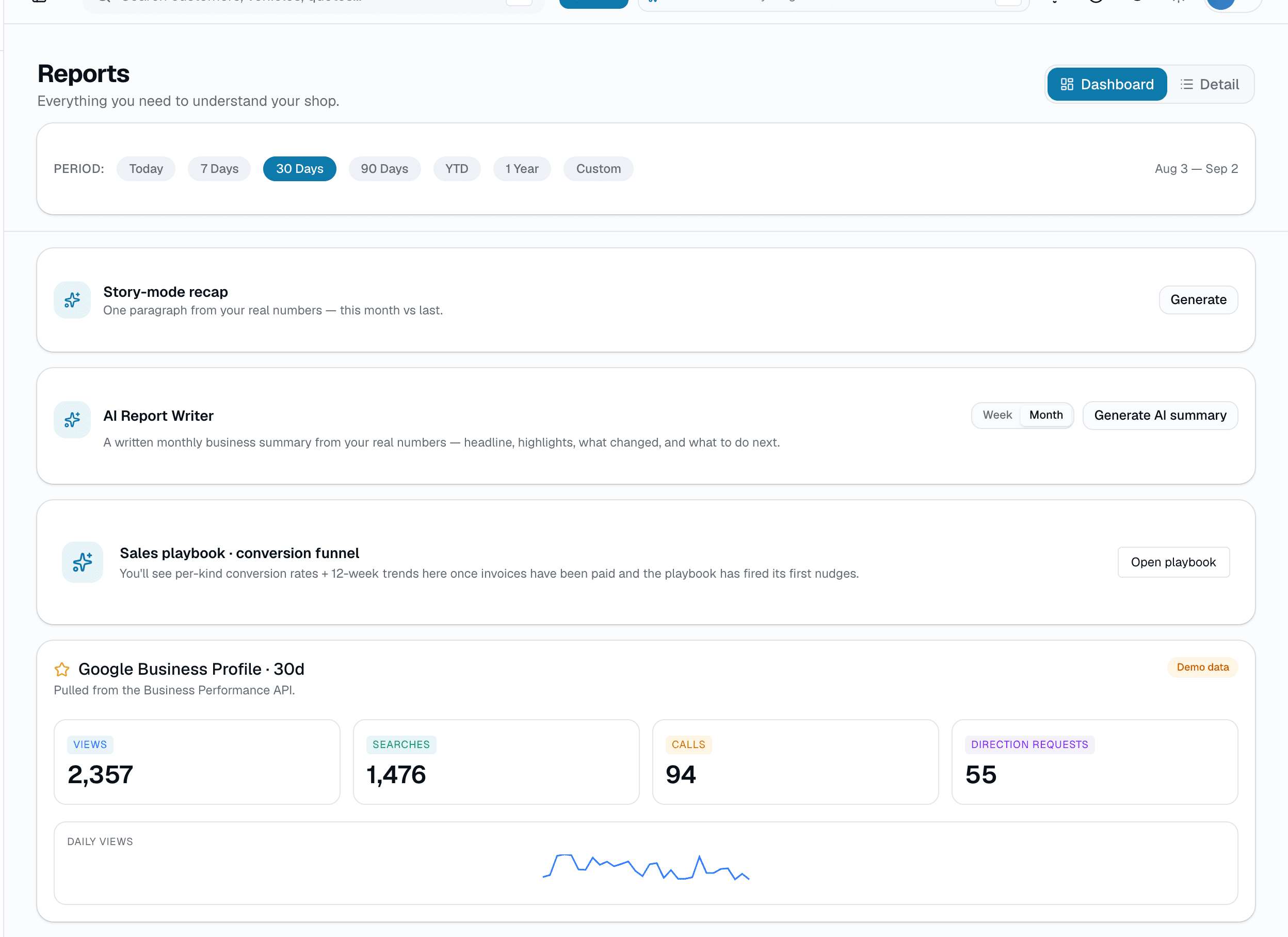Viewport: 1288px width, 937px height.
Task: Click 'Everything you need to understand your shop.'
Action: click(x=188, y=101)
